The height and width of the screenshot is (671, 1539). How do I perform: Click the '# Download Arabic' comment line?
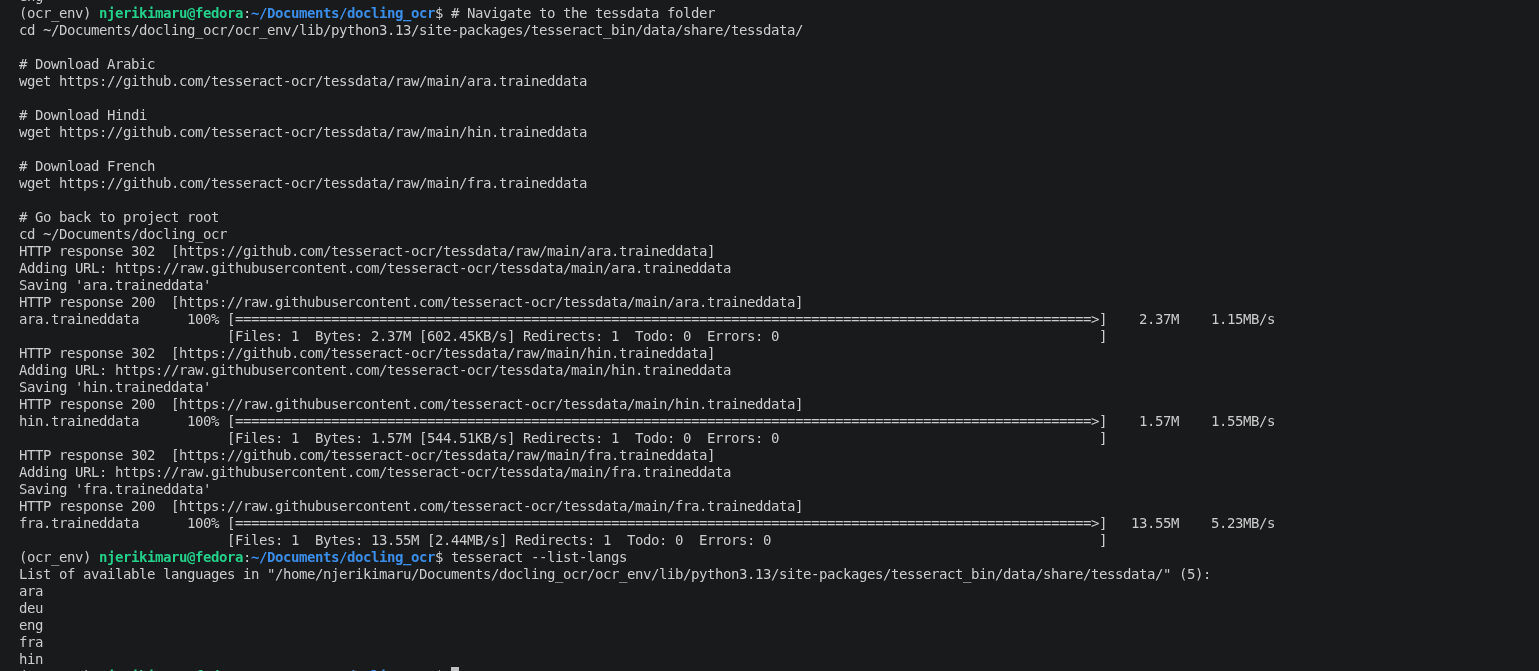(87, 64)
